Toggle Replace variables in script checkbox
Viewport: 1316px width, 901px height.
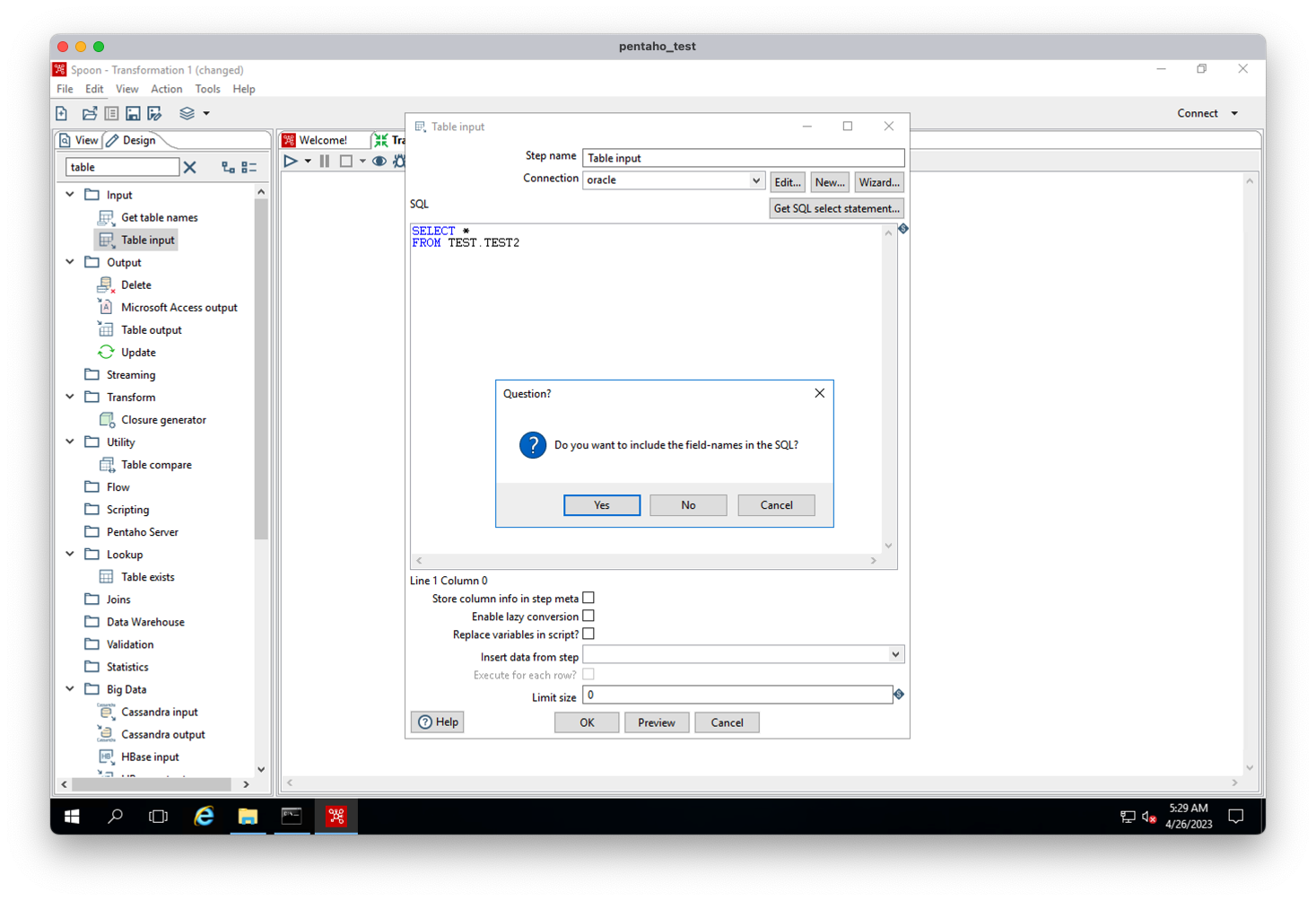(x=588, y=634)
